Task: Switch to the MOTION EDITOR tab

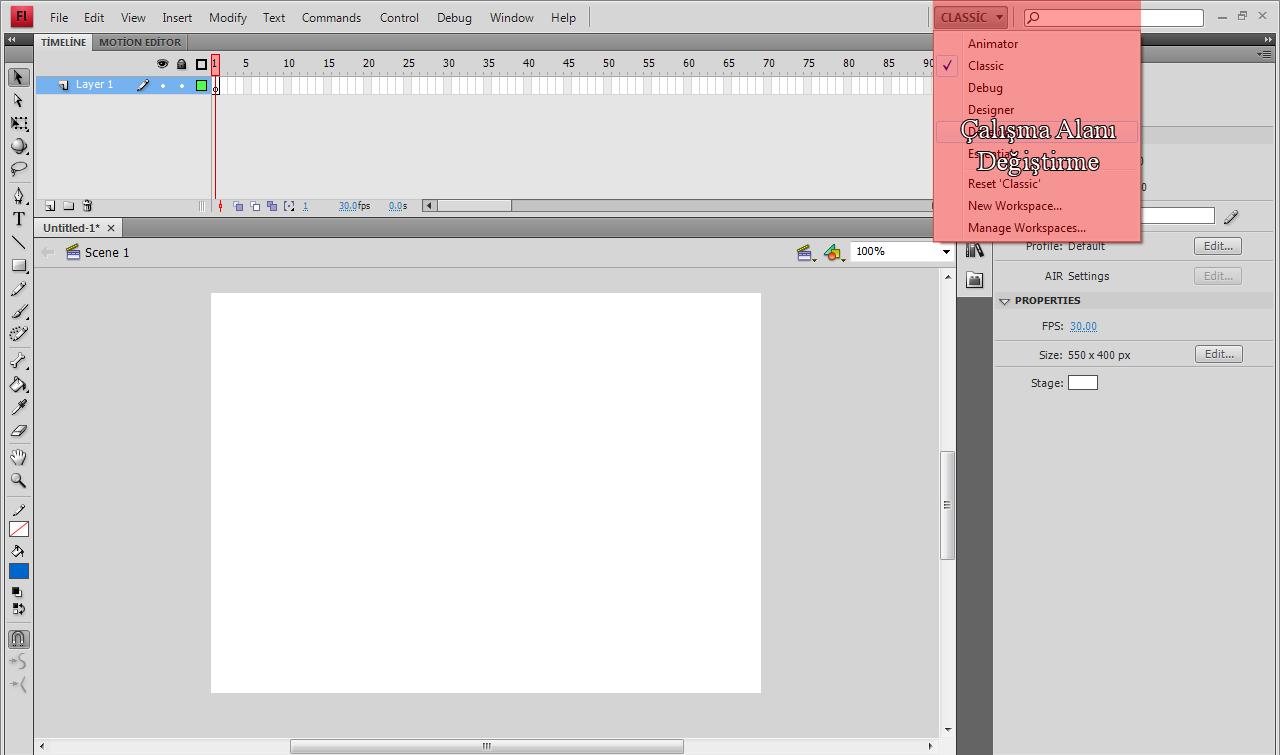Action: click(x=140, y=42)
